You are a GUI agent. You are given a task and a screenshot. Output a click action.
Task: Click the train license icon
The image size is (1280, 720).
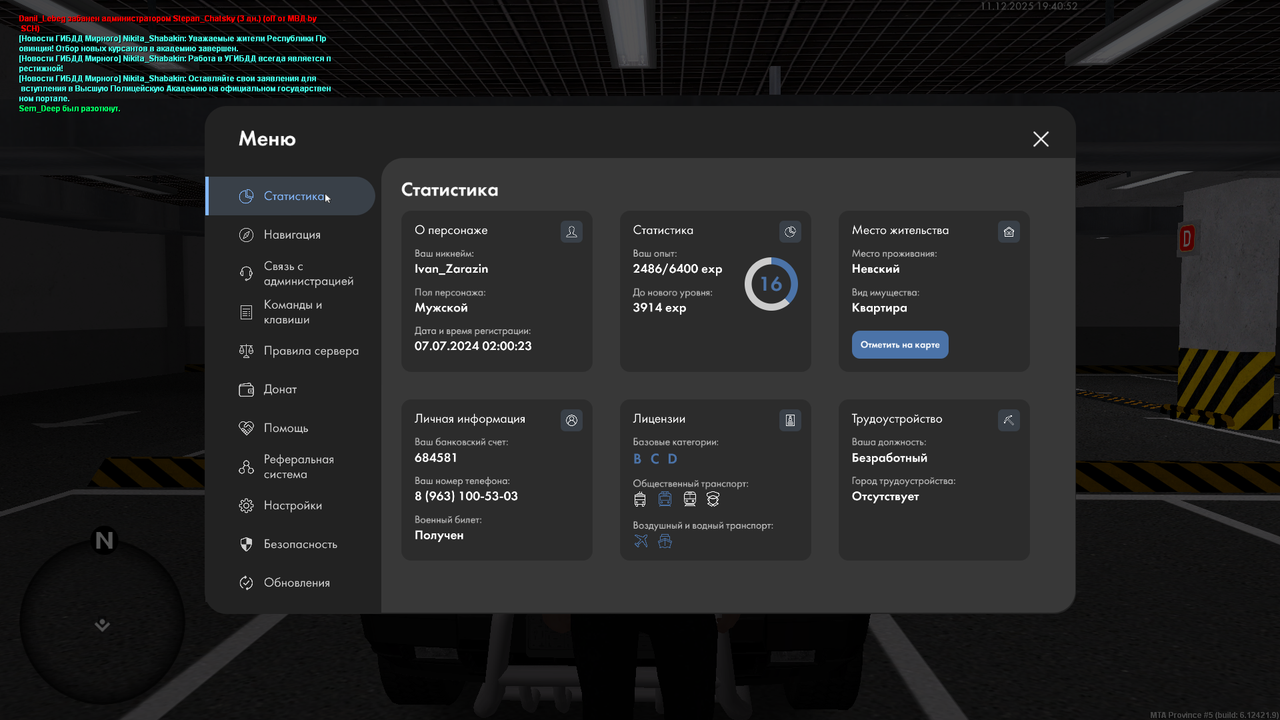pyautogui.click(x=689, y=499)
